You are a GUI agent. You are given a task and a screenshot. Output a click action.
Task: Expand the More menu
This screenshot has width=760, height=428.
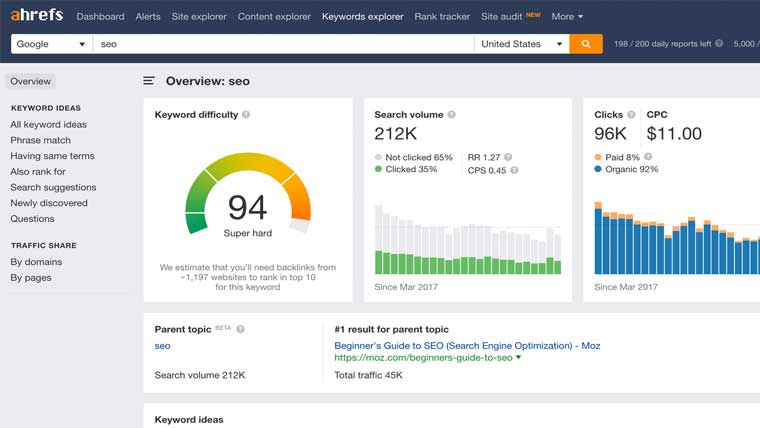coord(567,16)
